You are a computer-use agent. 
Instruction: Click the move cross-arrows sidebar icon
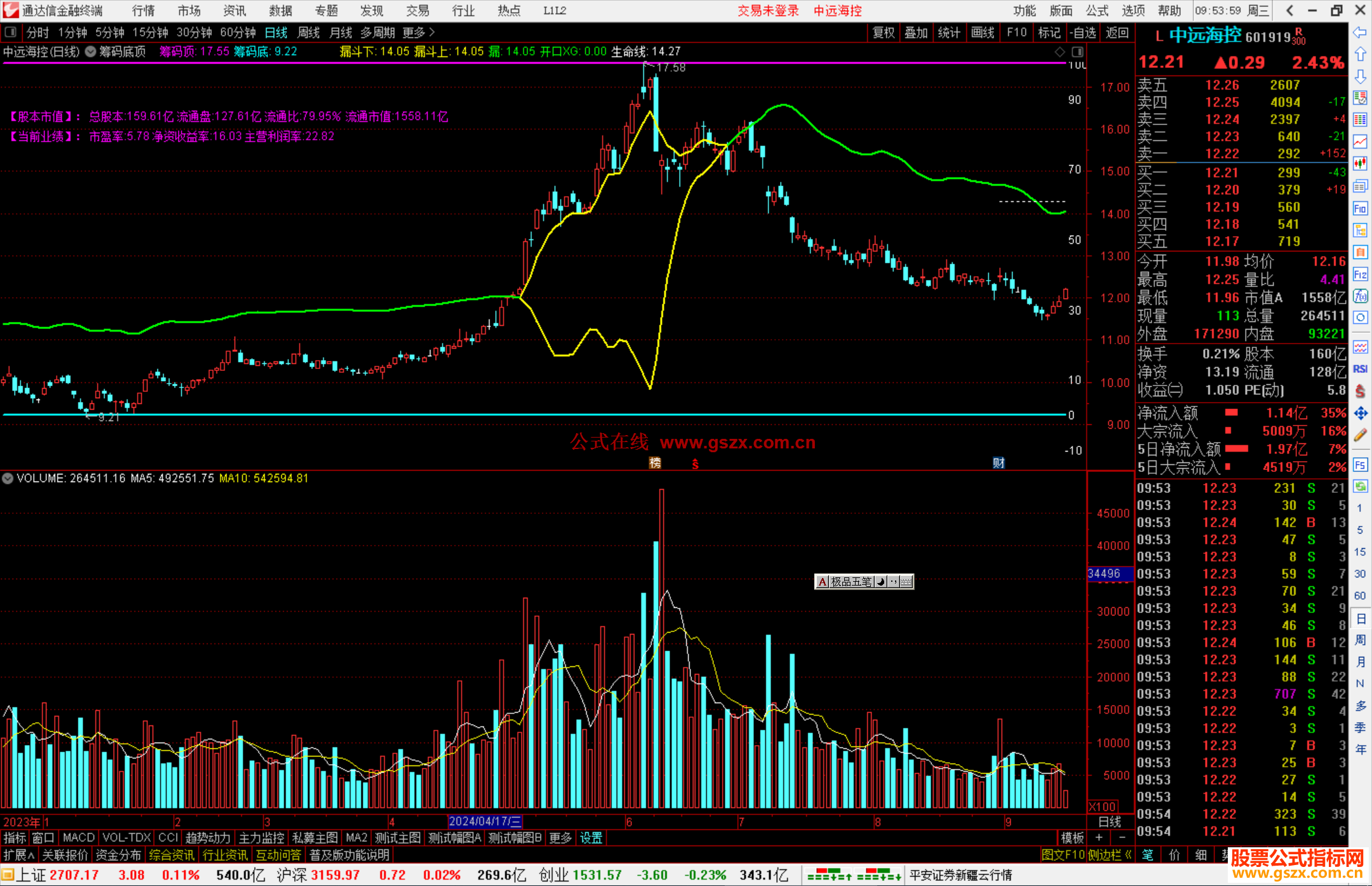pyautogui.click(x=1360, y=413)
